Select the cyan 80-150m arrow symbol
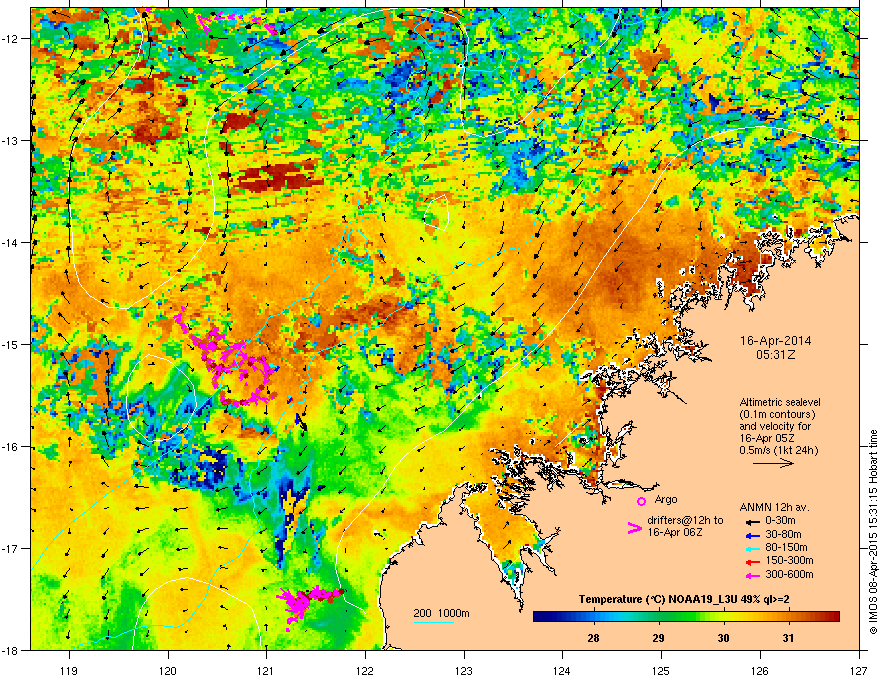880x680 pixels. [x=751, y=548]
